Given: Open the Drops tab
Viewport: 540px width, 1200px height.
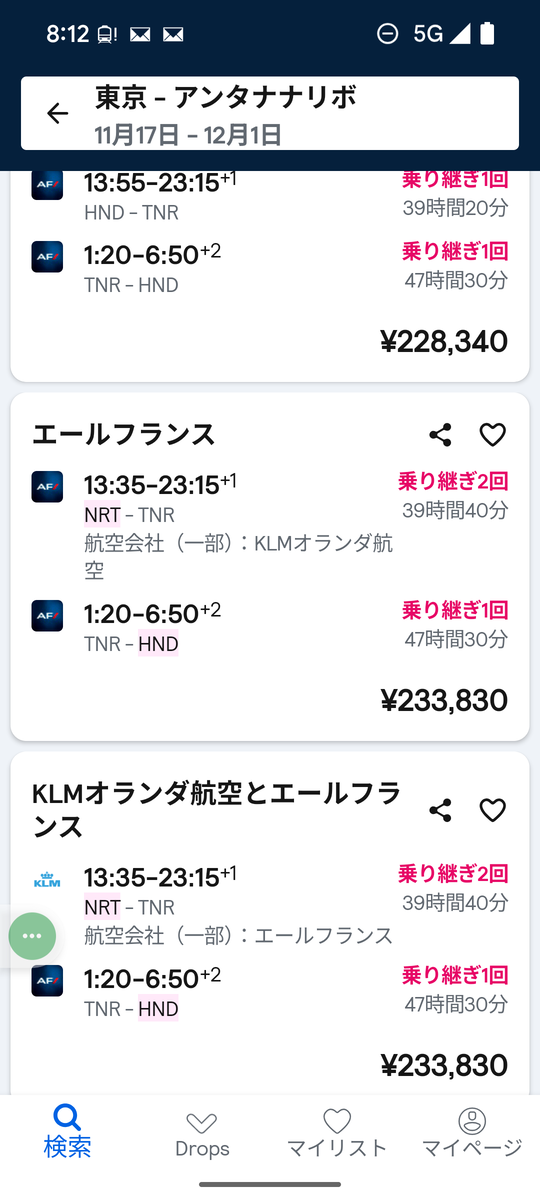Looking at the screenshot, I should point(202,1135).
